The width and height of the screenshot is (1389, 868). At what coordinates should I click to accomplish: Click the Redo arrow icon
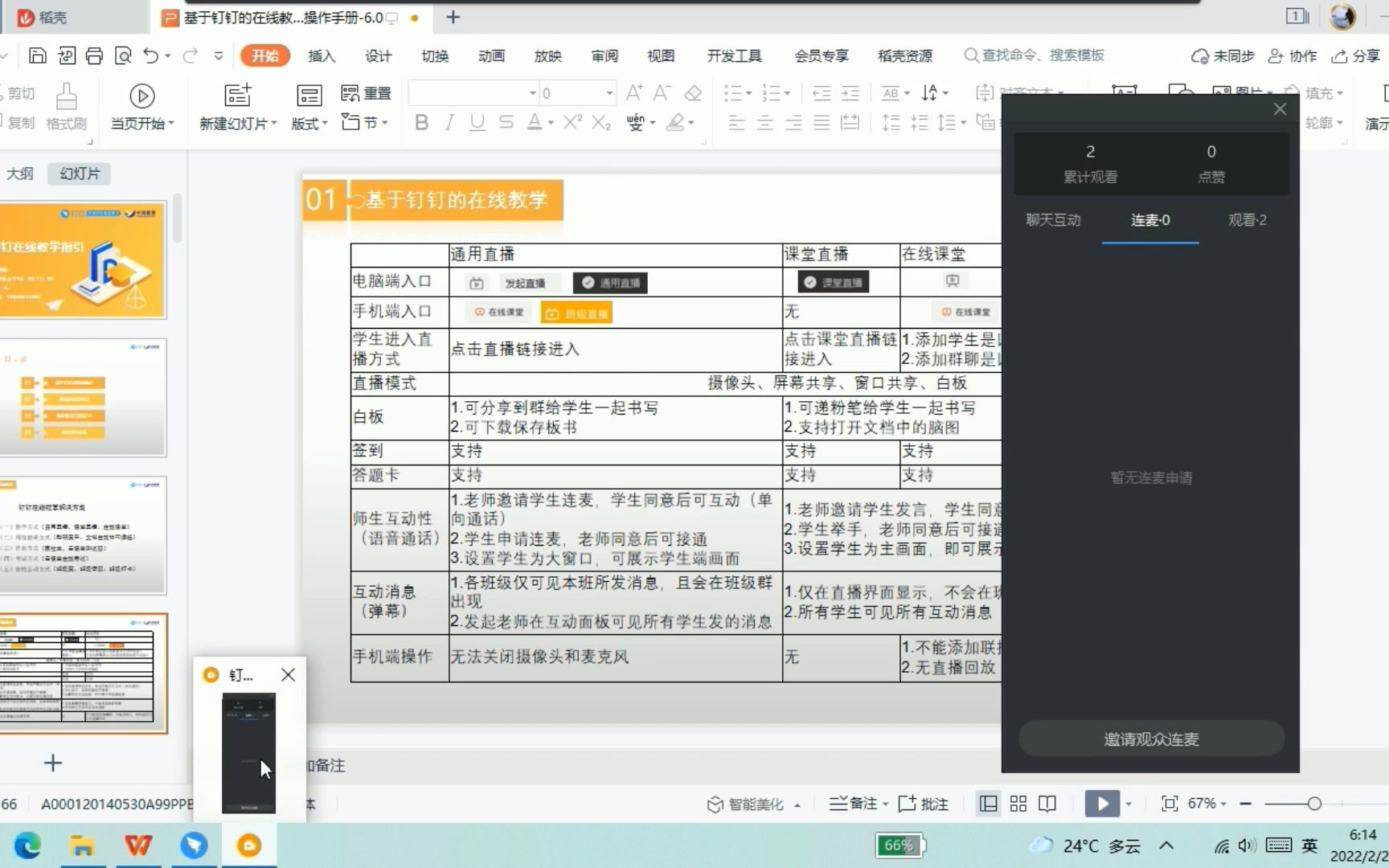[x=191, y=55]
